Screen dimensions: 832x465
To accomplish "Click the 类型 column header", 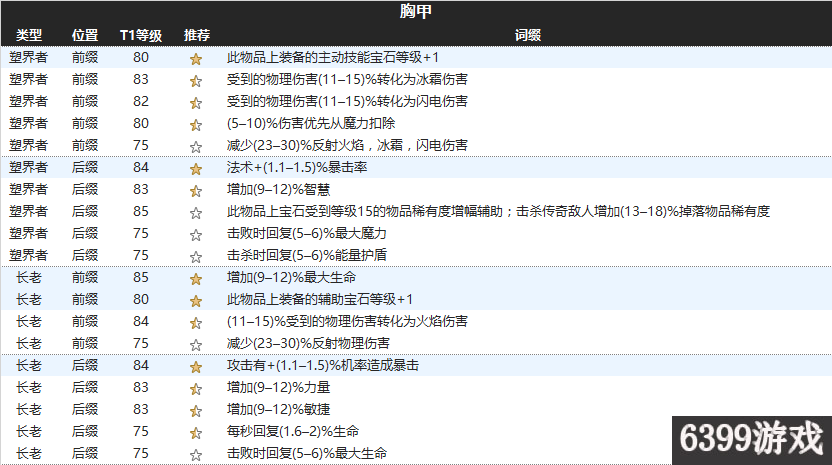I will [x=29, y=35].
